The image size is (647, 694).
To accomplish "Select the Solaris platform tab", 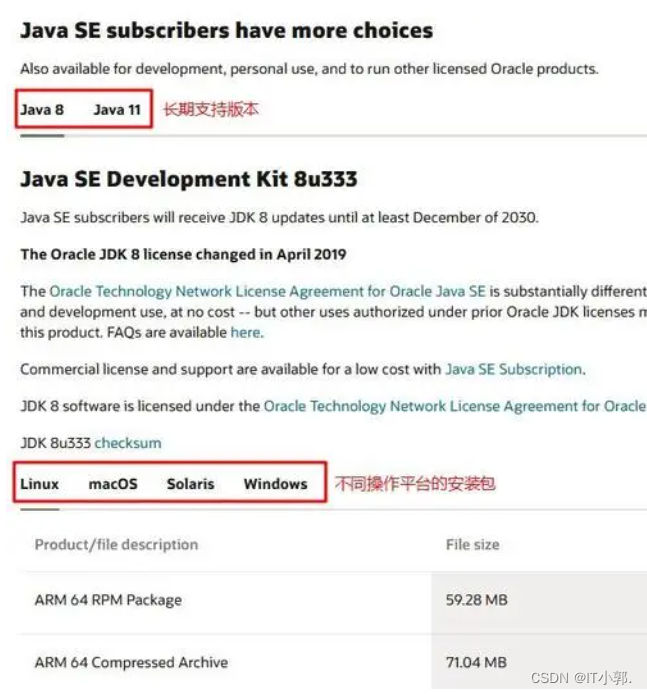I will click(190, 484).
